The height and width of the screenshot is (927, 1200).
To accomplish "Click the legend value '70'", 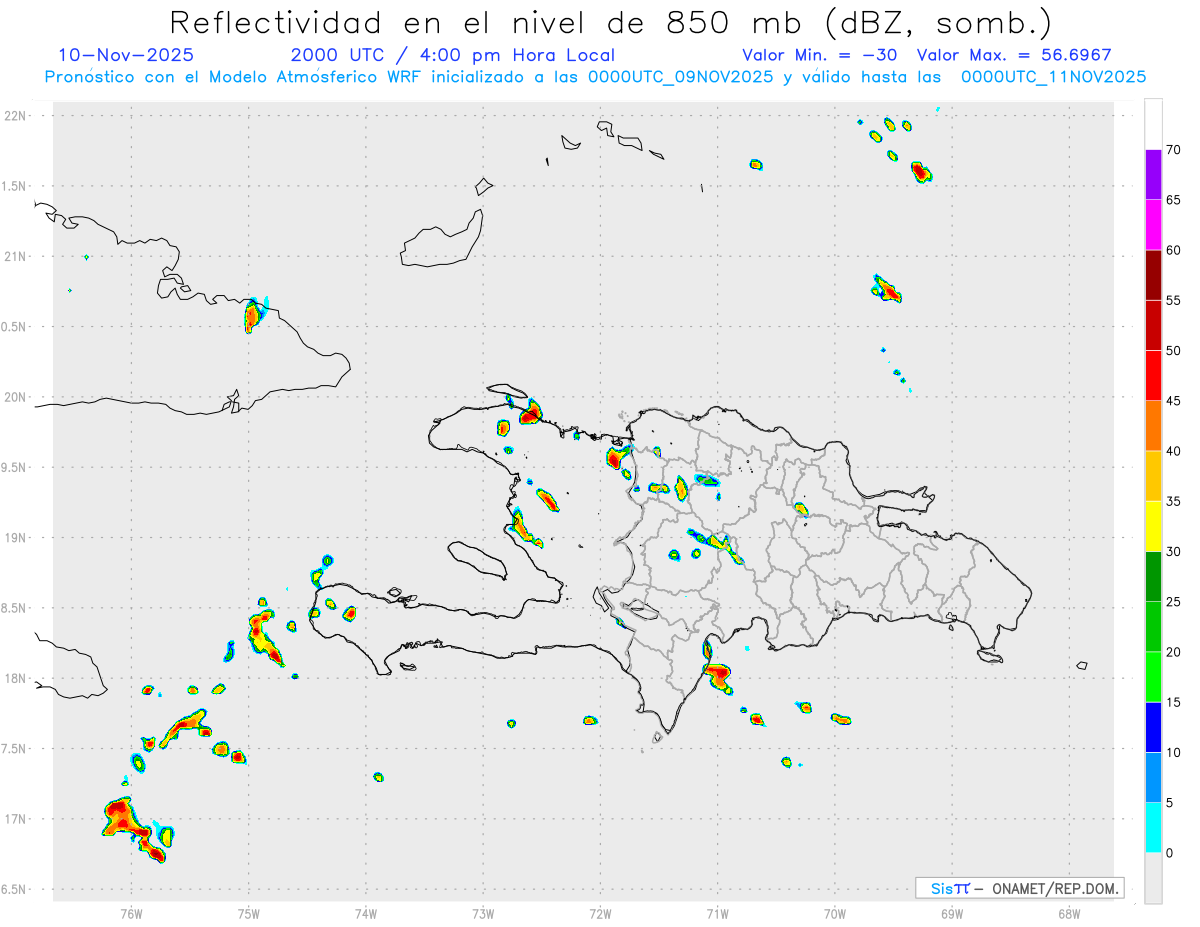I will coord(1174,150).
